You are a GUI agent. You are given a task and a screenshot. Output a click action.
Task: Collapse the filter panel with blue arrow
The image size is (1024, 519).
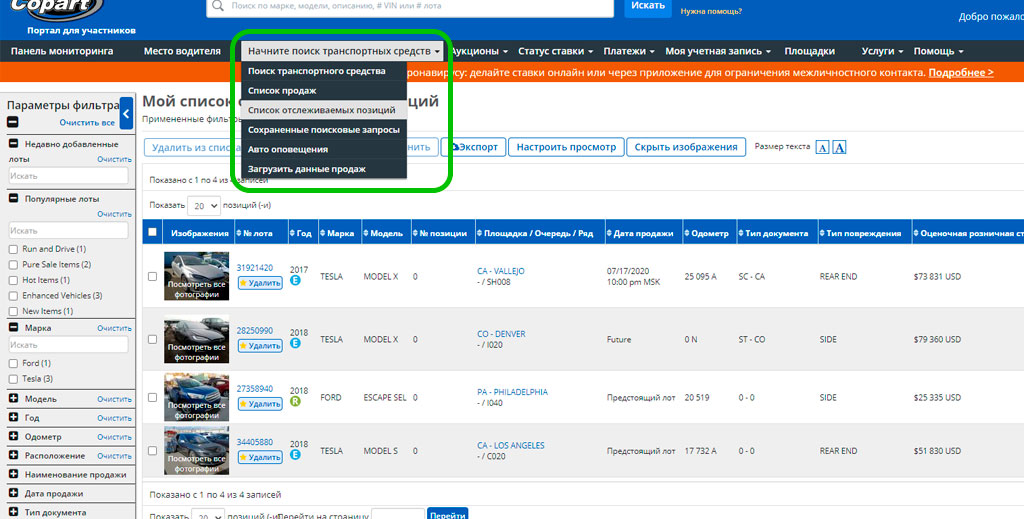(127, 114)
